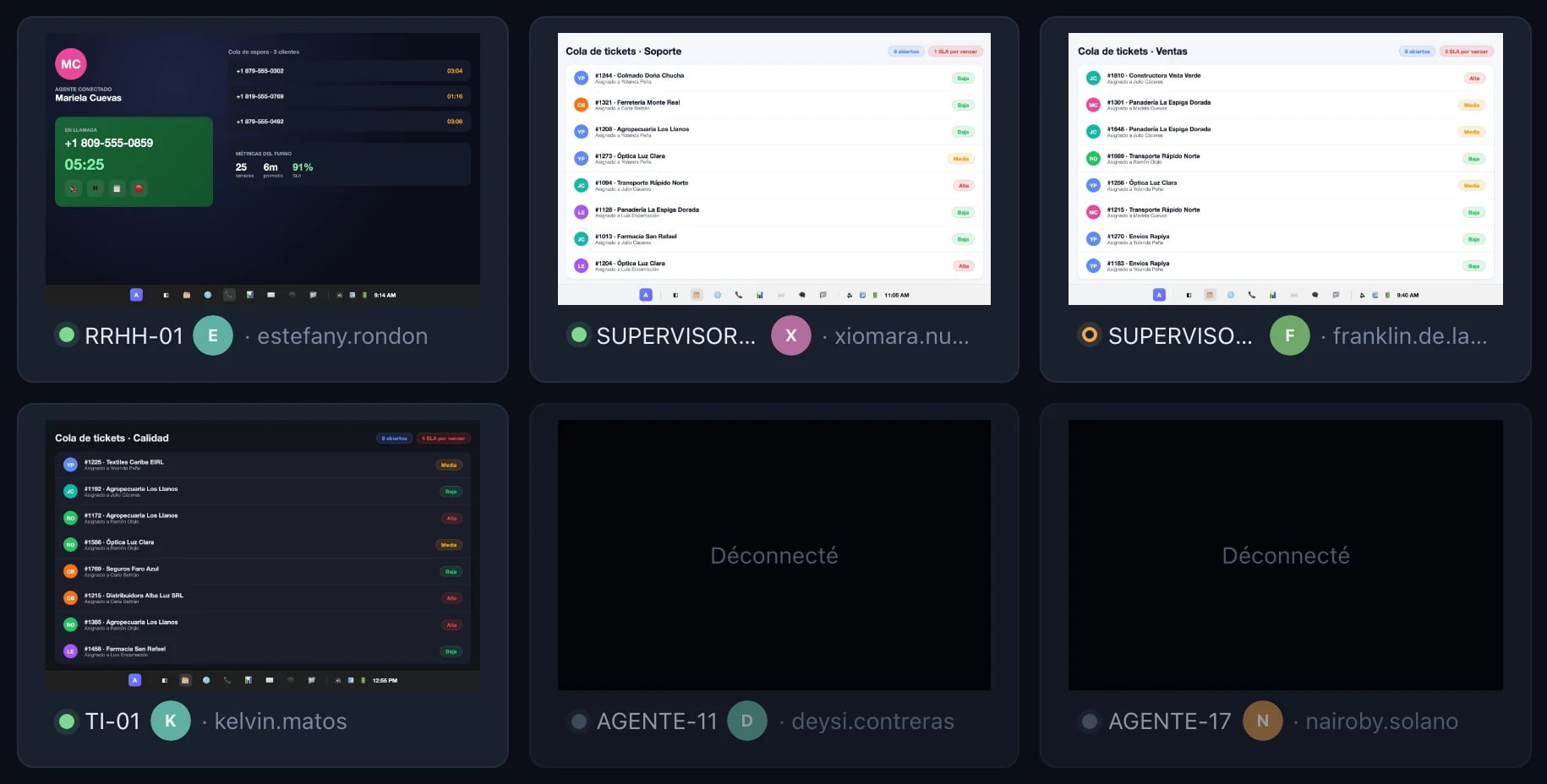Viewport: 1547px width, 784px height.
Task: Click the orange status ring beside franklin's station
Action: [1090, 335]
